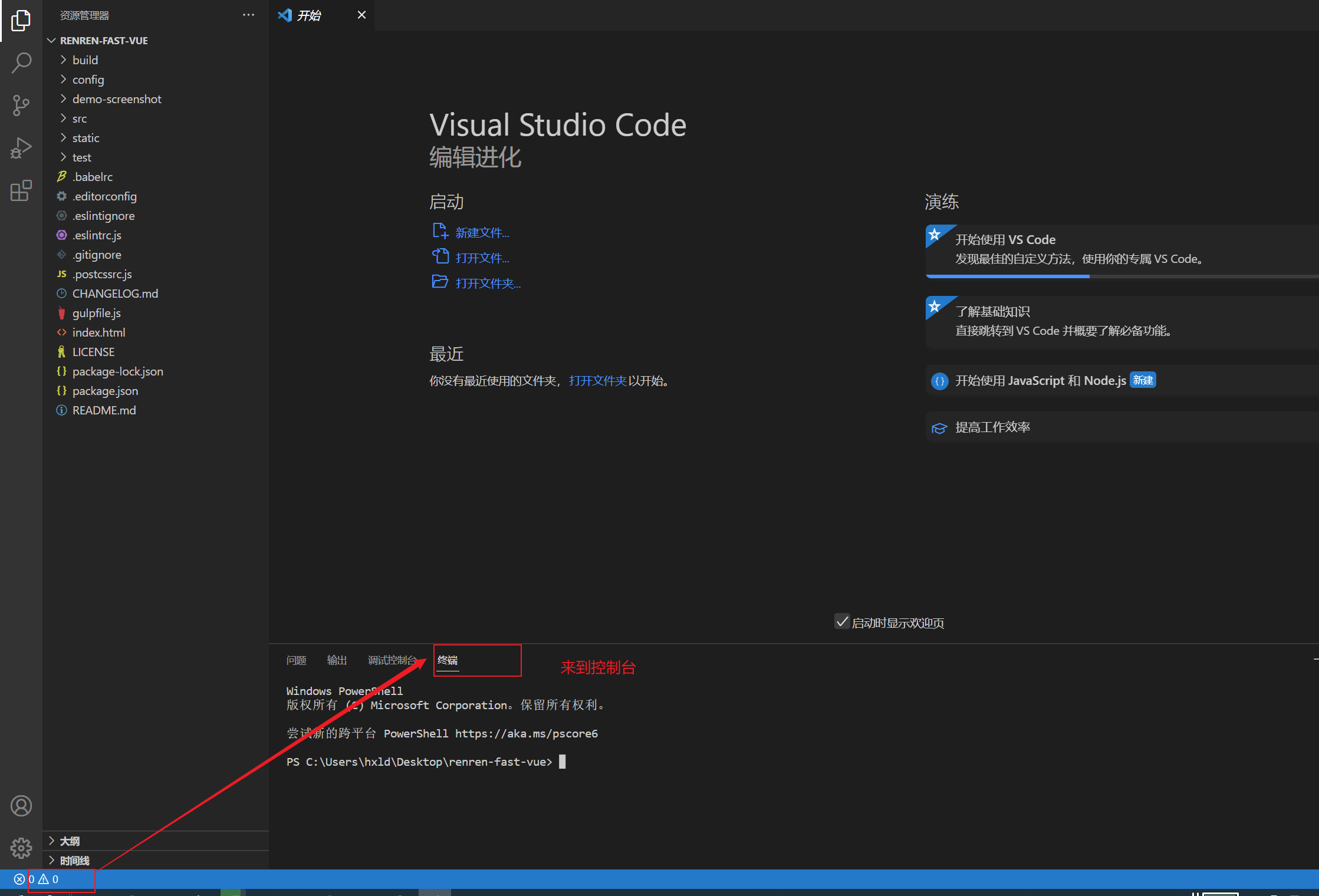Click the errors and warnings status indicator

37,879
